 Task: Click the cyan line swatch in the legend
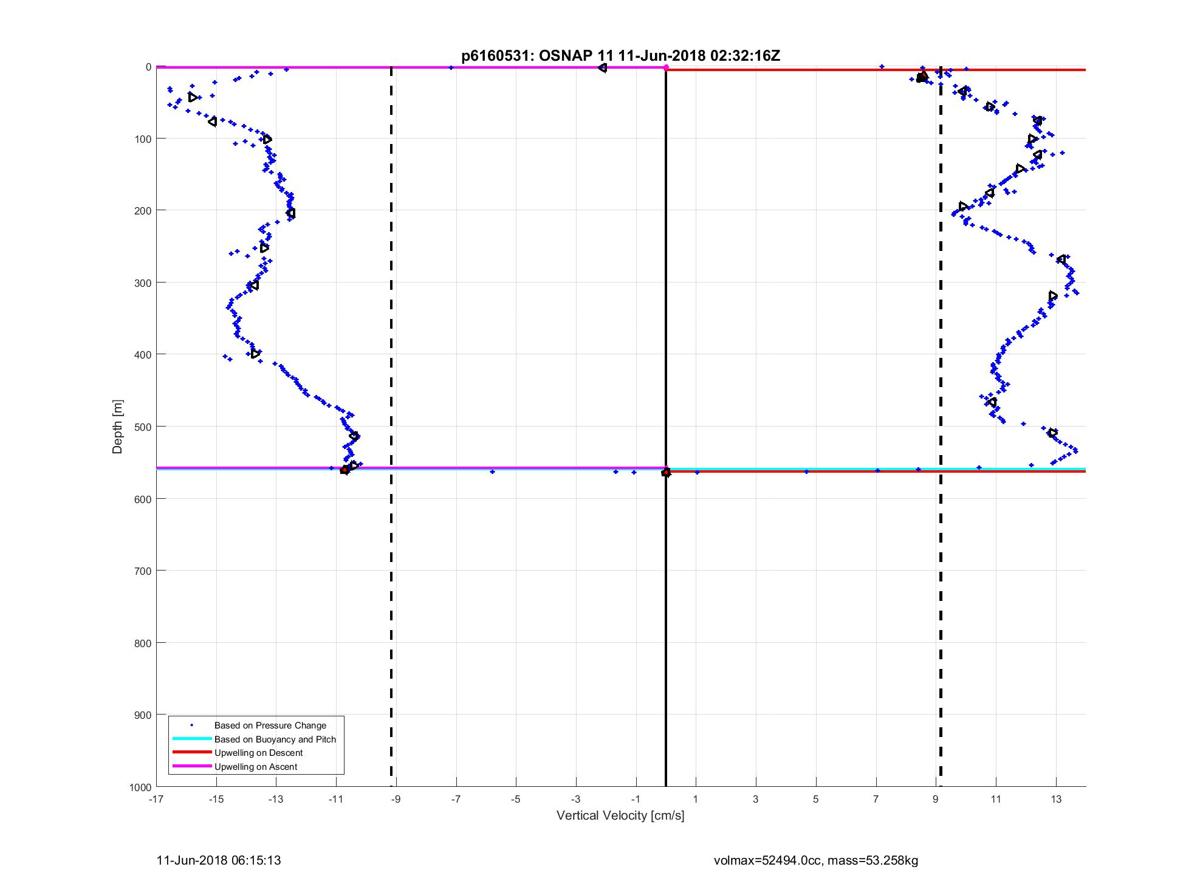point(191,739)
